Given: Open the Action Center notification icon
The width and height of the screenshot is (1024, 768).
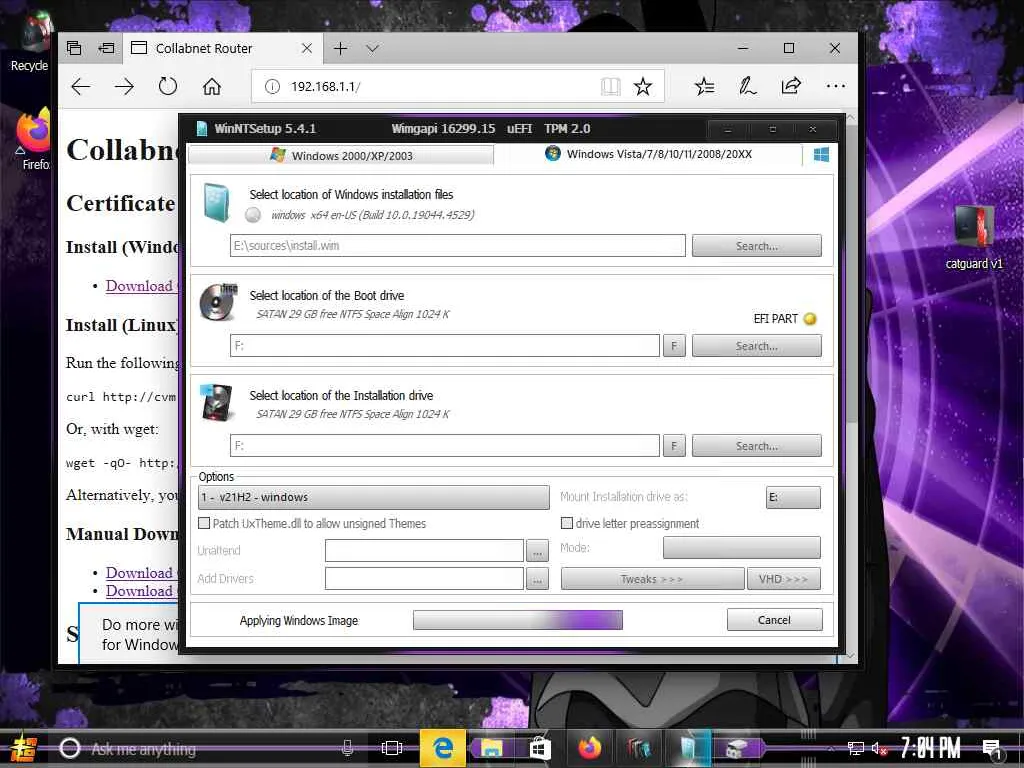Looking at the screenshot, I should 991,749.
